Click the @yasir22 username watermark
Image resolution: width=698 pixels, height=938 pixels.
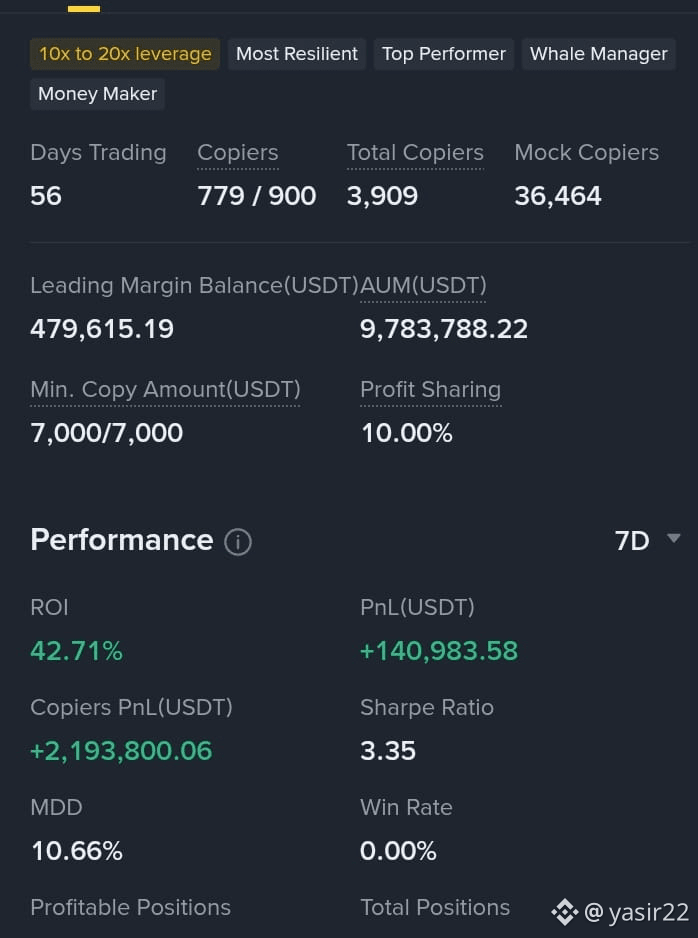point(636,913)
